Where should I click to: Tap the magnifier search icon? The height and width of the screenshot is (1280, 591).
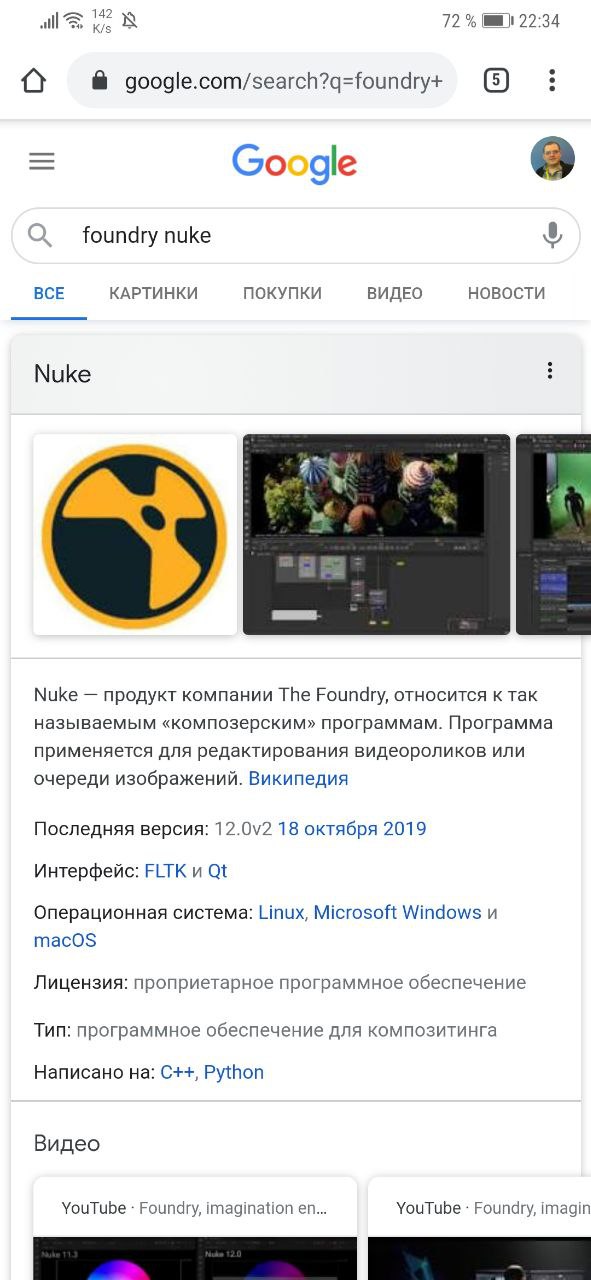[x=40, y=236]
